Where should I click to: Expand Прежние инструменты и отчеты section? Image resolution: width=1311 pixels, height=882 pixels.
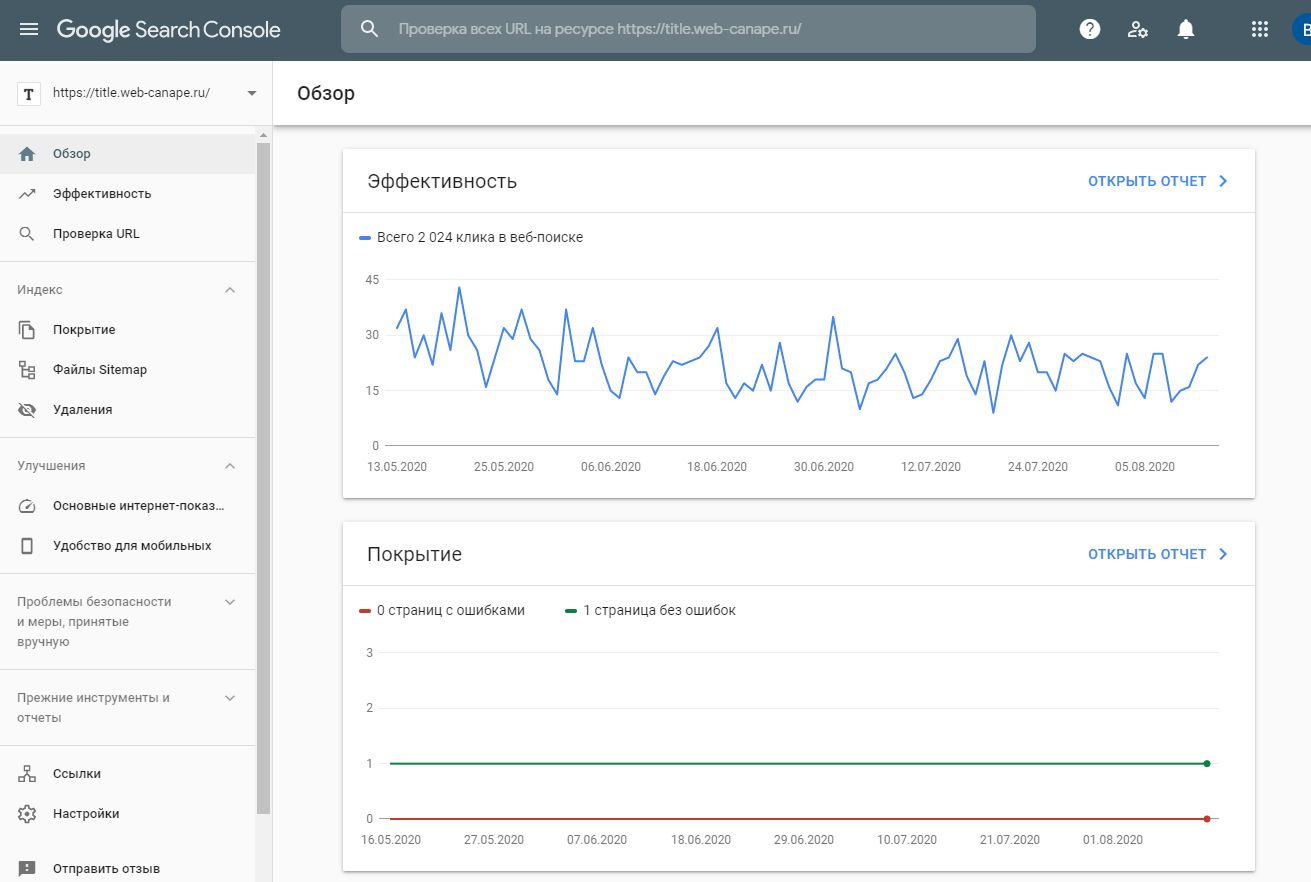pyautogui.click(x=230, y=698)
